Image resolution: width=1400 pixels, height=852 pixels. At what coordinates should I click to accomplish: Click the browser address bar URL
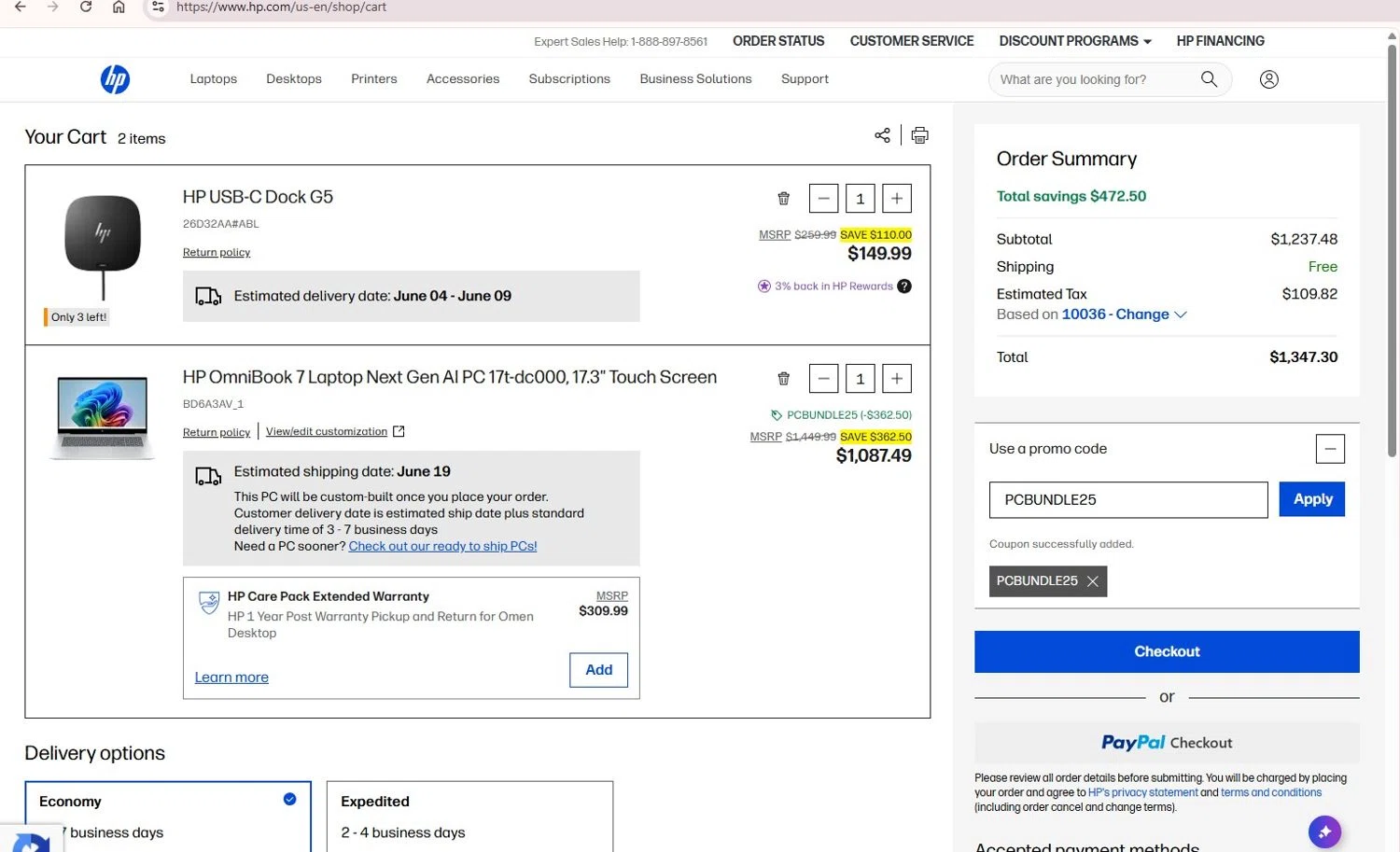[281, 7]
